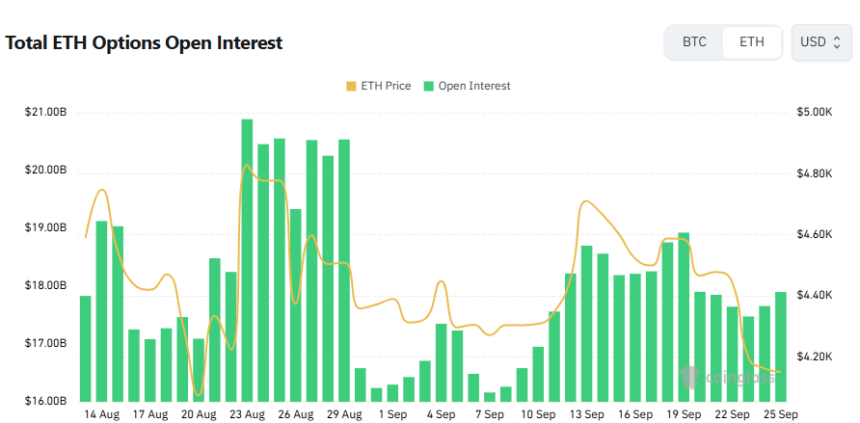The image size is (860, 423).
Task: Click the USD dropdown arrows
Action: (836, 42)
